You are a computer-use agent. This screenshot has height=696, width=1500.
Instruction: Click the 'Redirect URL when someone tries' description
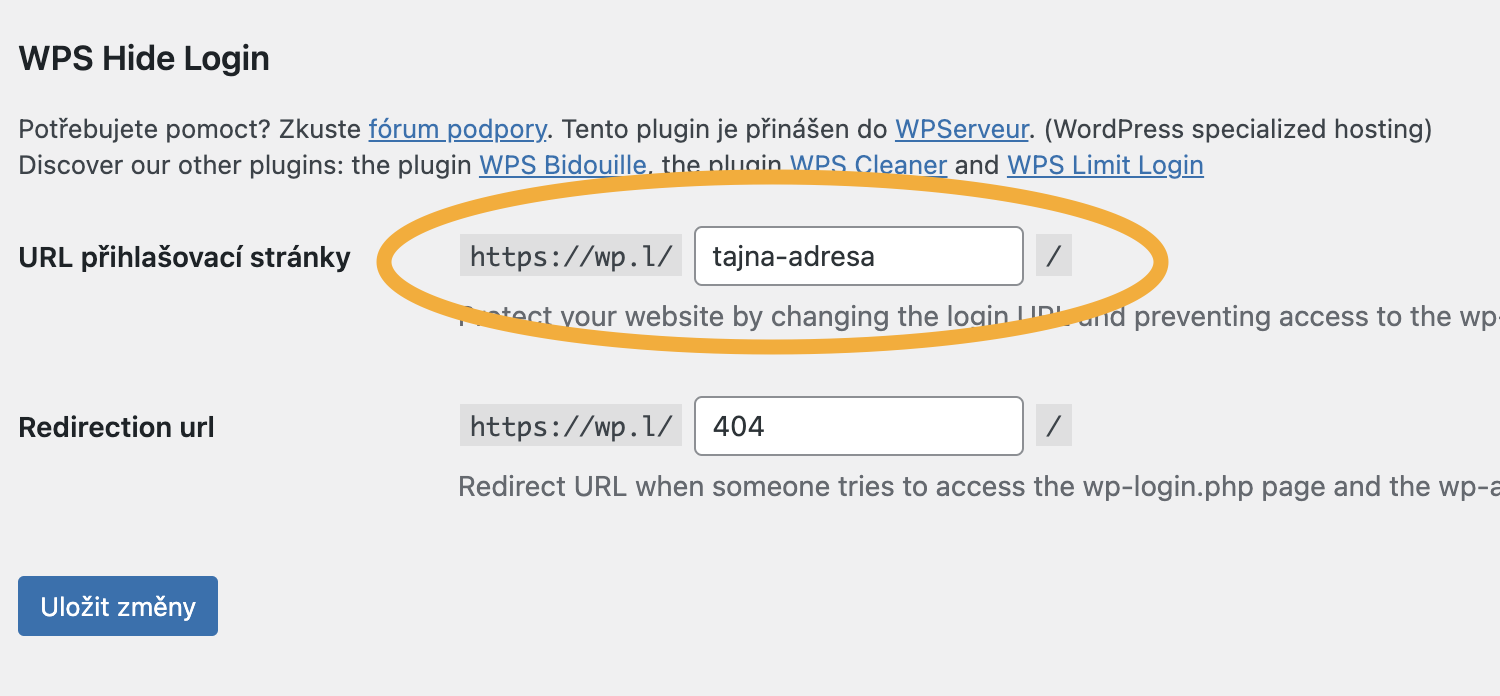coord(980,487)
